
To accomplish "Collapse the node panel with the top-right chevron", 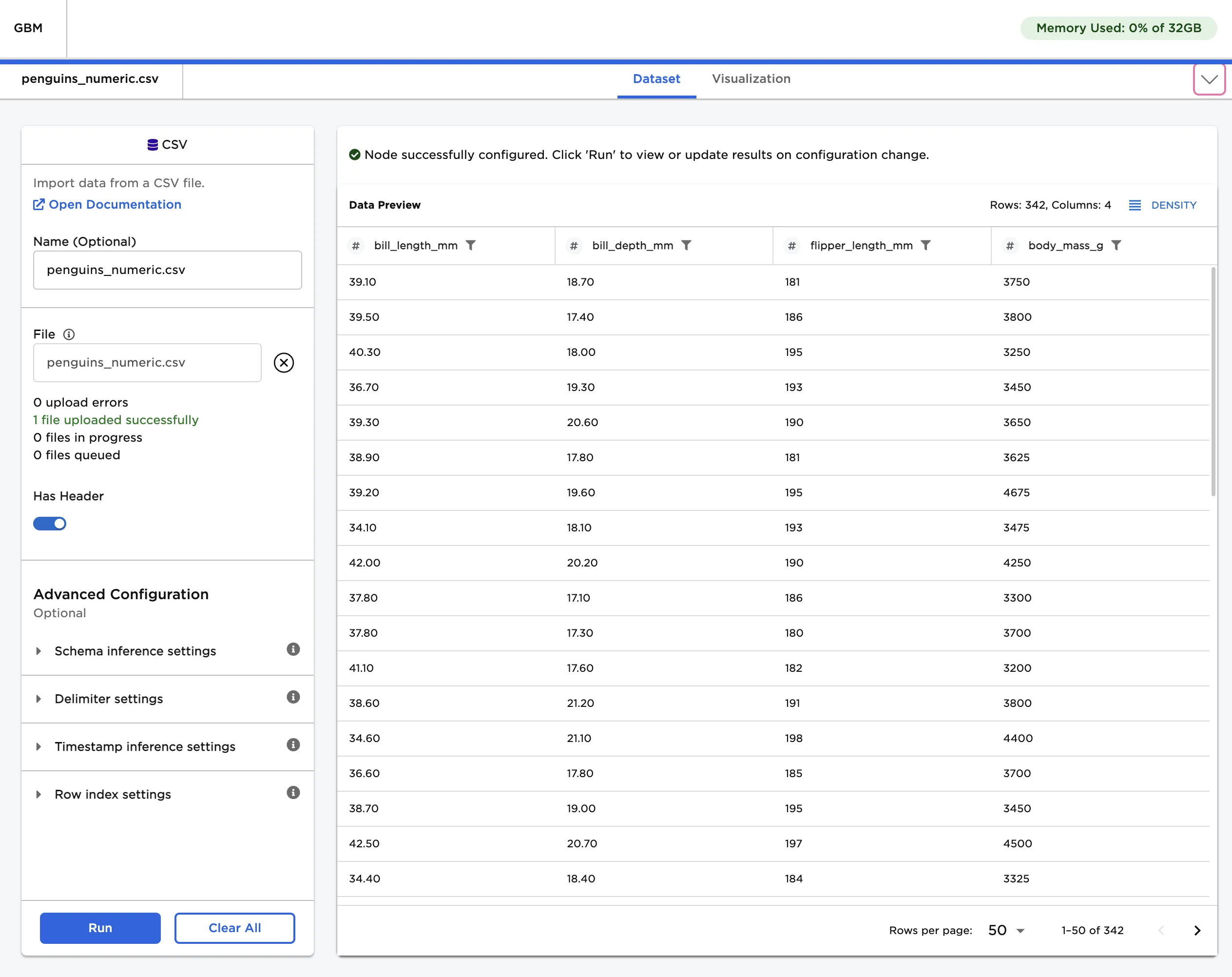I will pos(1209,79).
